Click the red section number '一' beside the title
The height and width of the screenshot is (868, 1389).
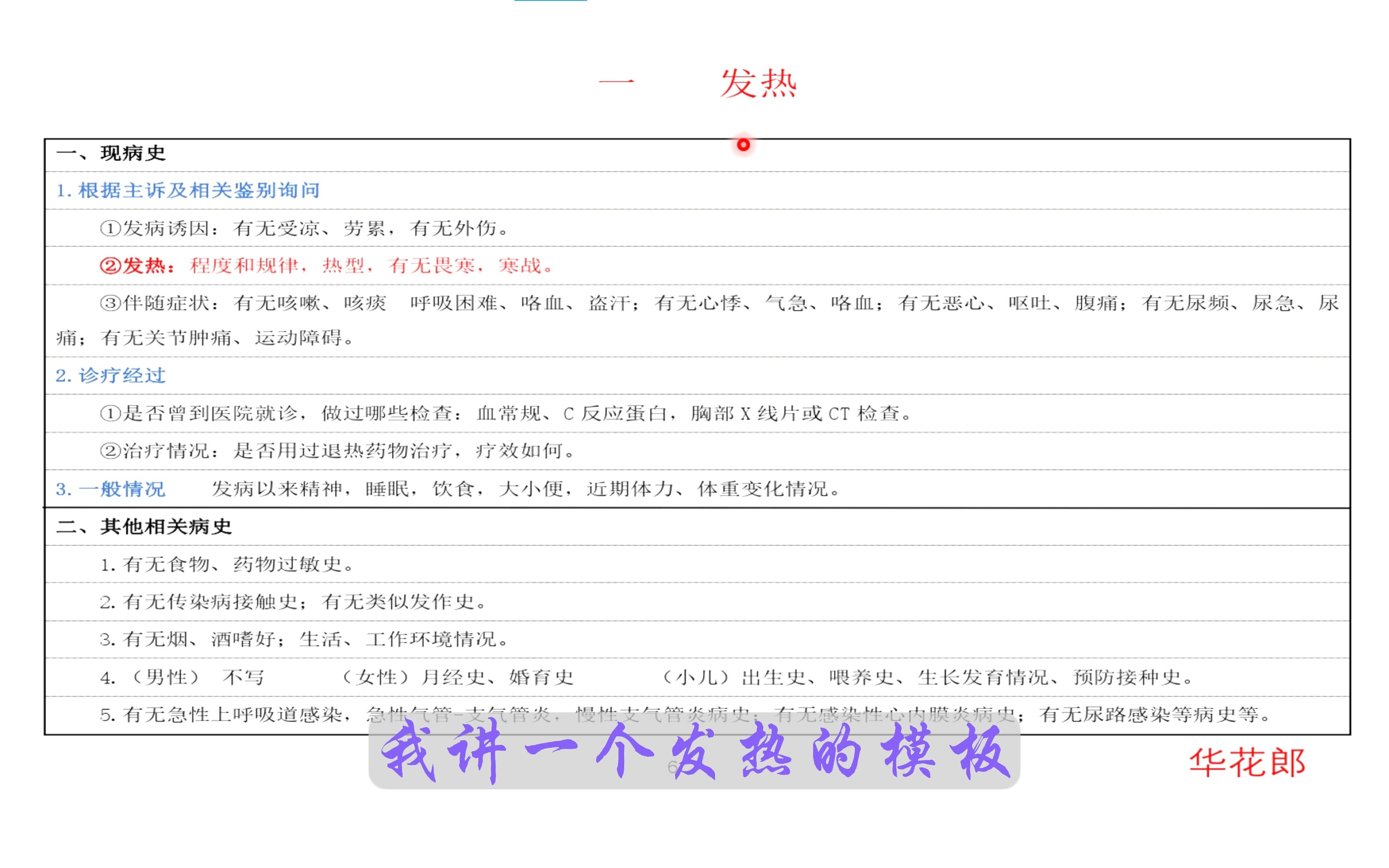click(617, 82)
